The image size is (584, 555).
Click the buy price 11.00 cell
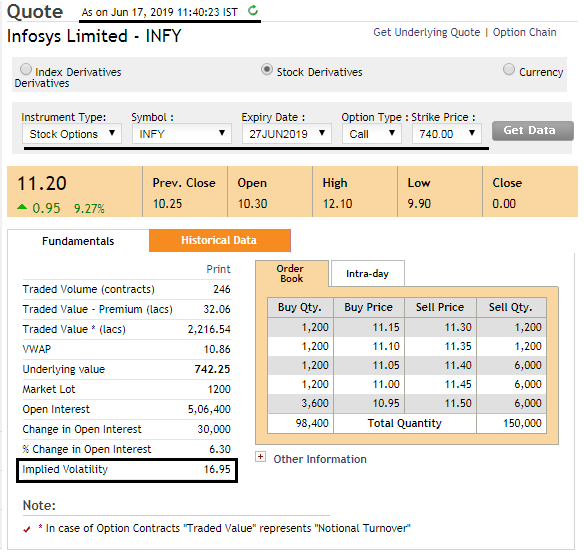369,384
